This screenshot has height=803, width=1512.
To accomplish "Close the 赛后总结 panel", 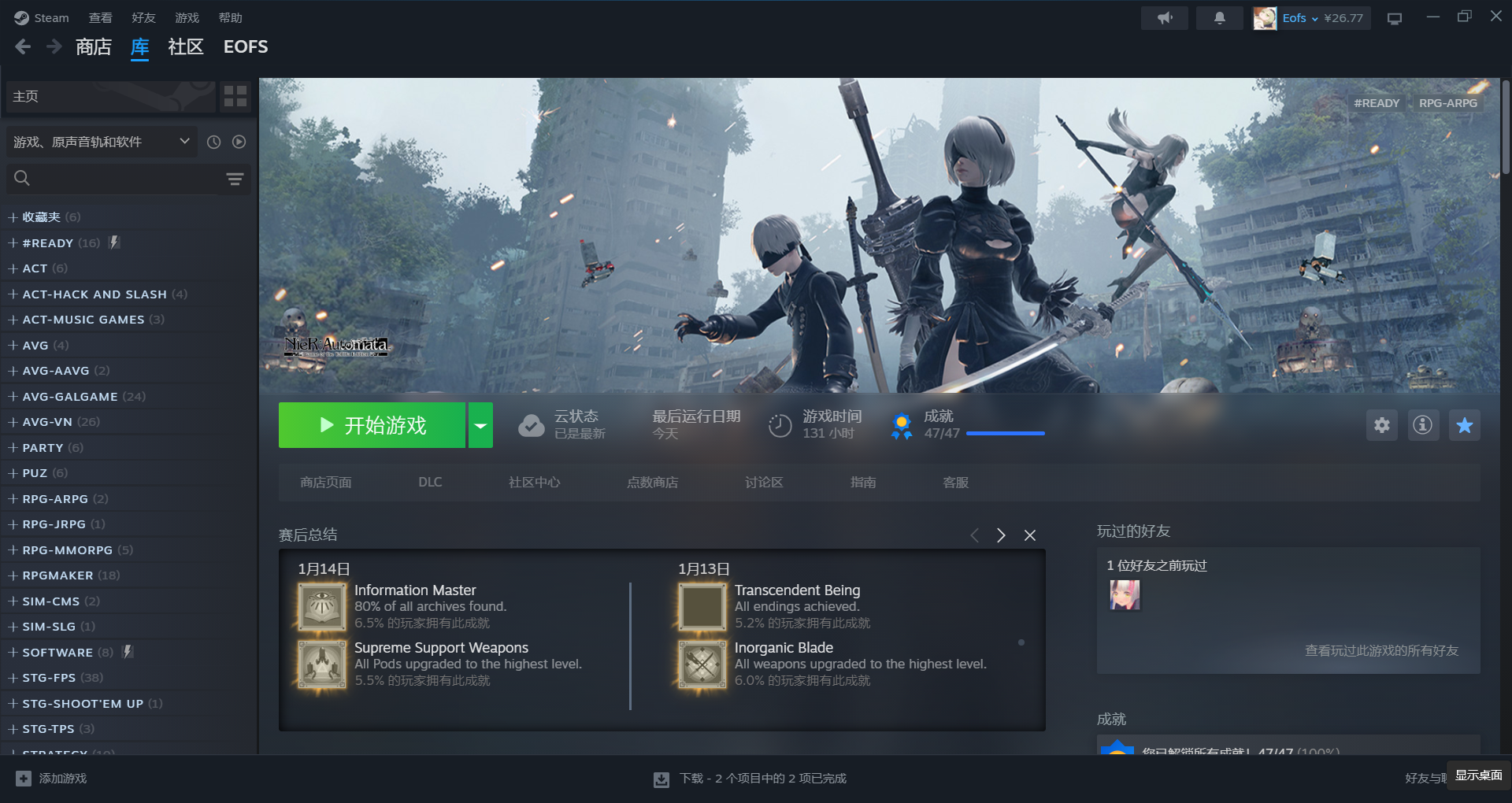I will pyautogui.click(x=1029, y=535).
